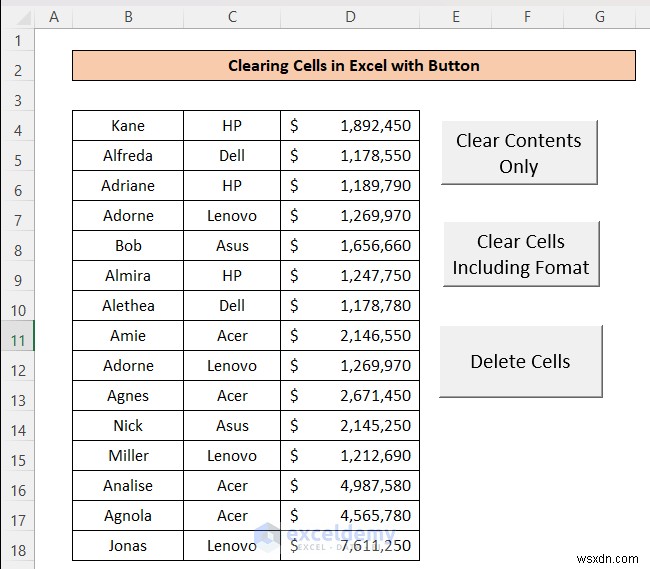Viewport: 650px width, 569px height.
Task: Select the Lenovo cell in Miller's row
Action: [232, 455]
